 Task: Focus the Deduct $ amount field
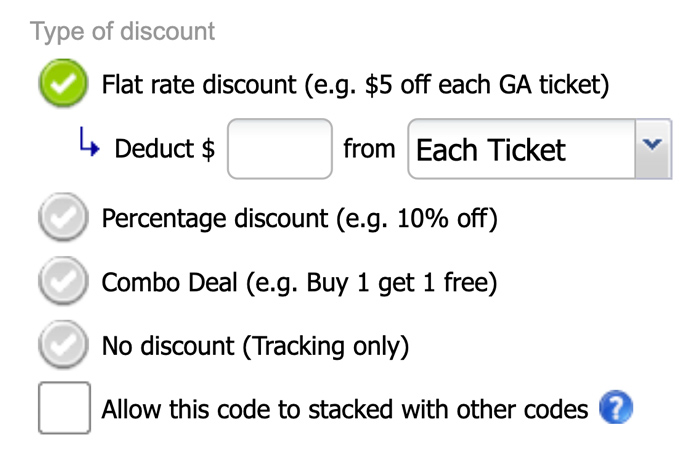[x=280, y=149]
